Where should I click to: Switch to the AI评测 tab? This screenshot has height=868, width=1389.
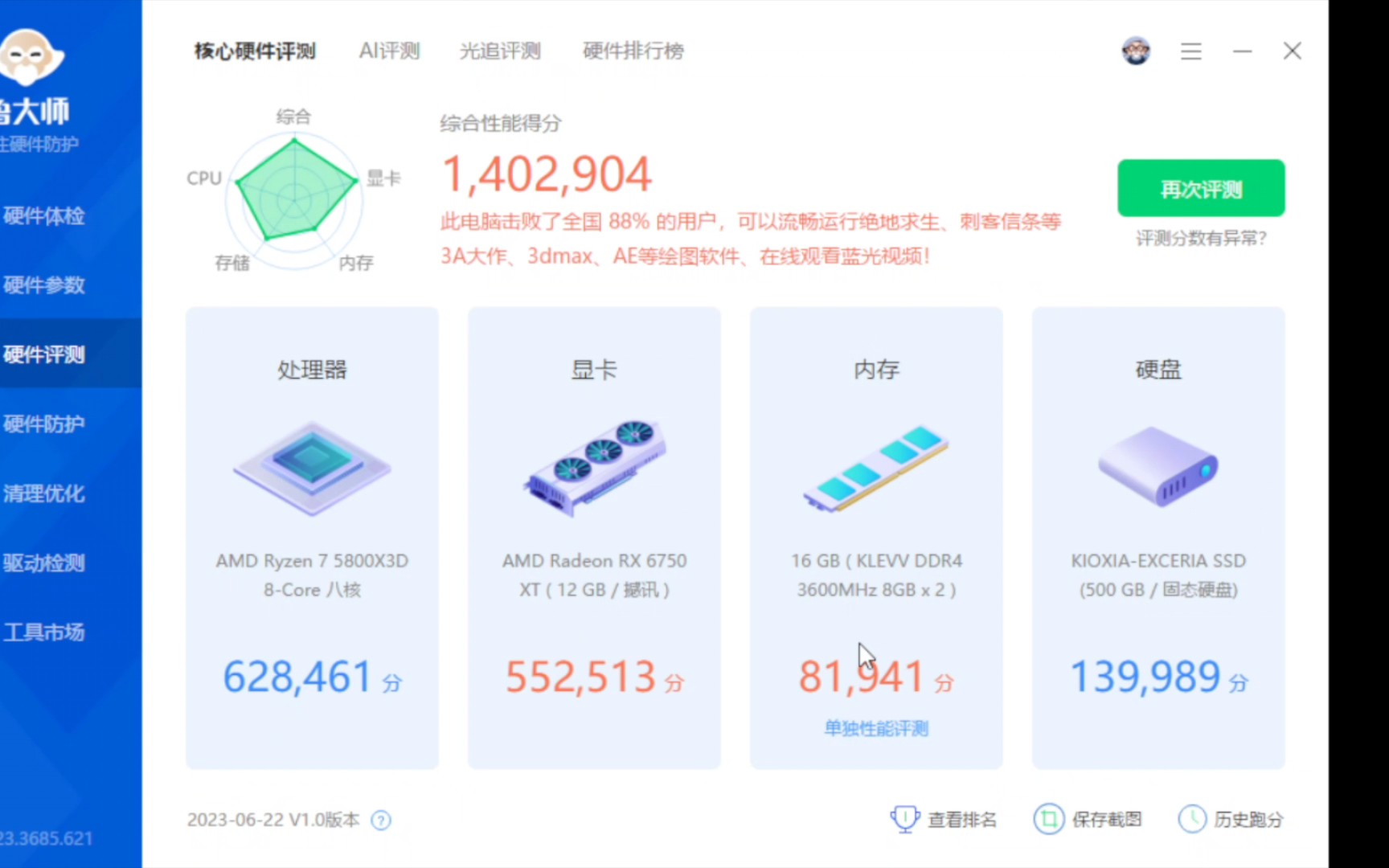389,51
